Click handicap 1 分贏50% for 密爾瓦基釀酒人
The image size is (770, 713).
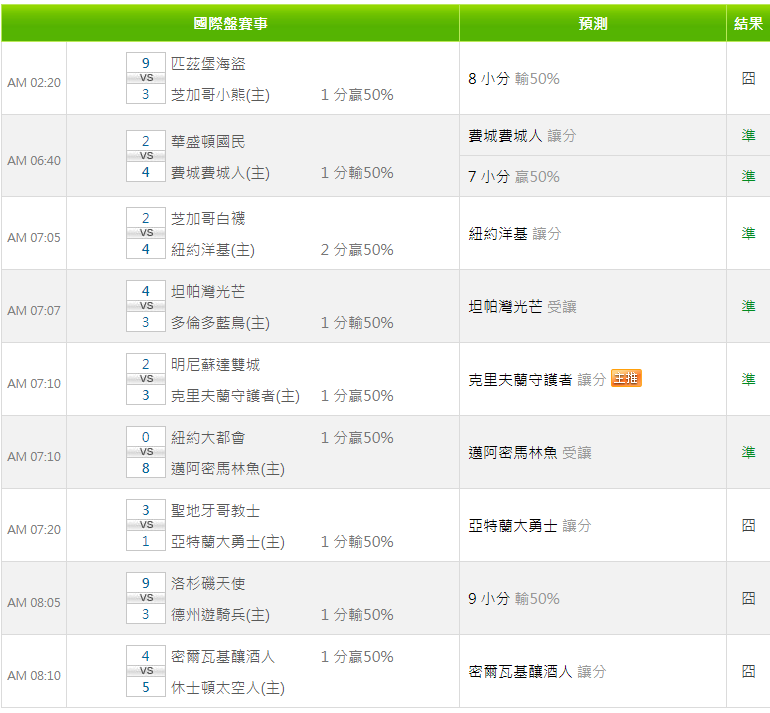coord(357,657)
